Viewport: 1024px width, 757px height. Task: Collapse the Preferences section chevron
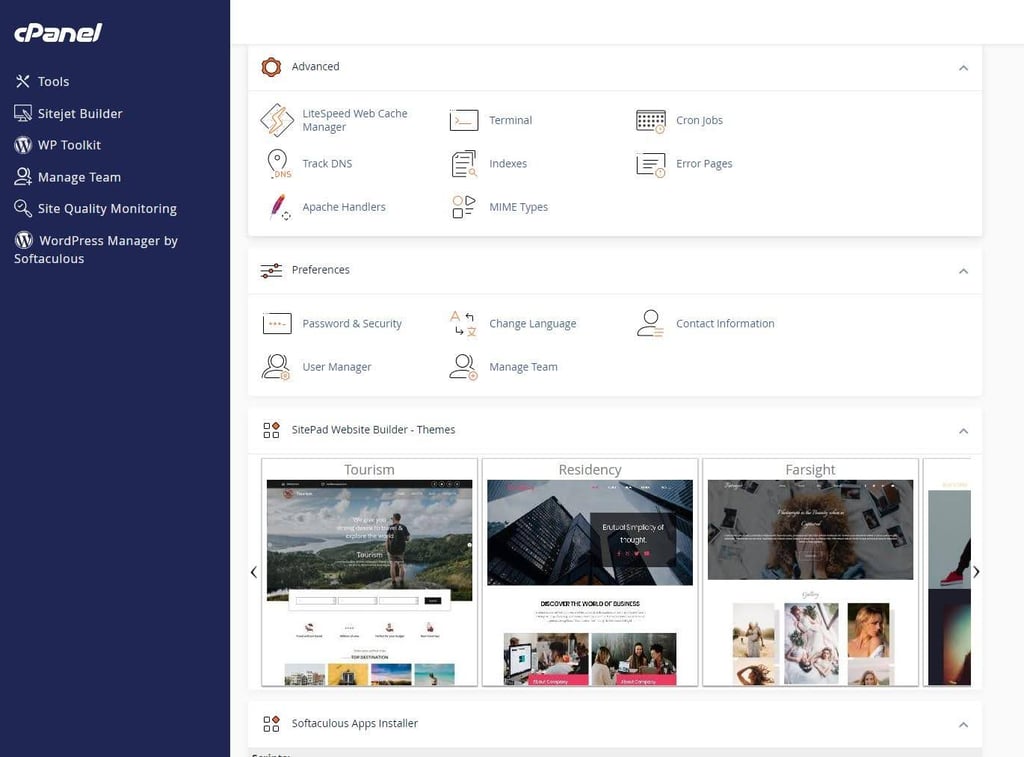963,271
